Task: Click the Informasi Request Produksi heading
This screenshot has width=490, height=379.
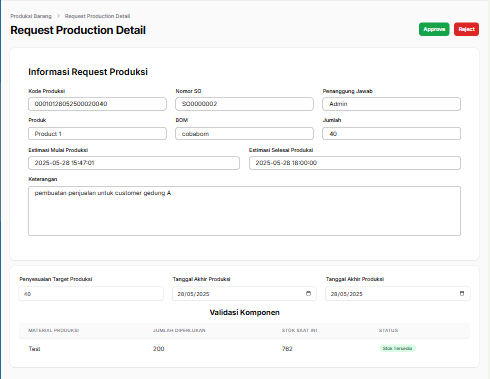Action: (x=88, y=72)
